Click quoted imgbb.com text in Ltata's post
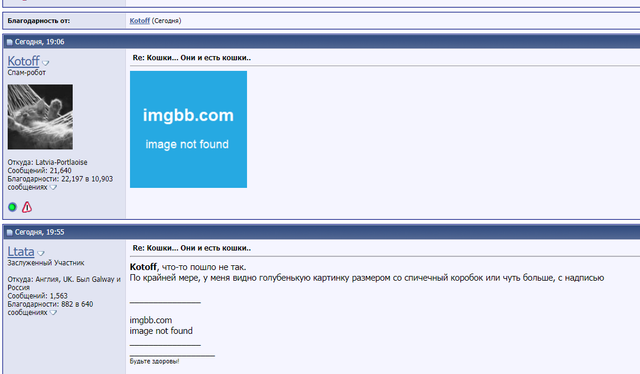Image resolution: width=640 pixels, height=374 pixels. point(151,320)
